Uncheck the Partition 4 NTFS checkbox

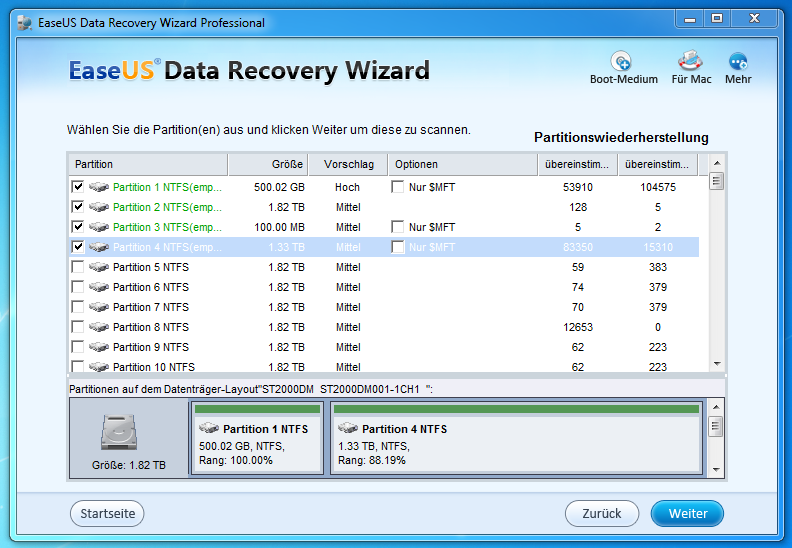[78, 247]
